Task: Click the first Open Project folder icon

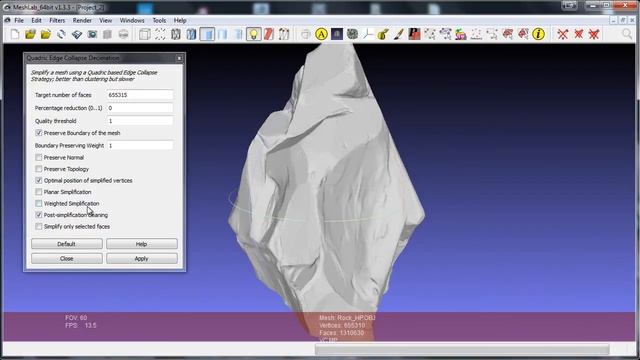Action: coord(30,34)
